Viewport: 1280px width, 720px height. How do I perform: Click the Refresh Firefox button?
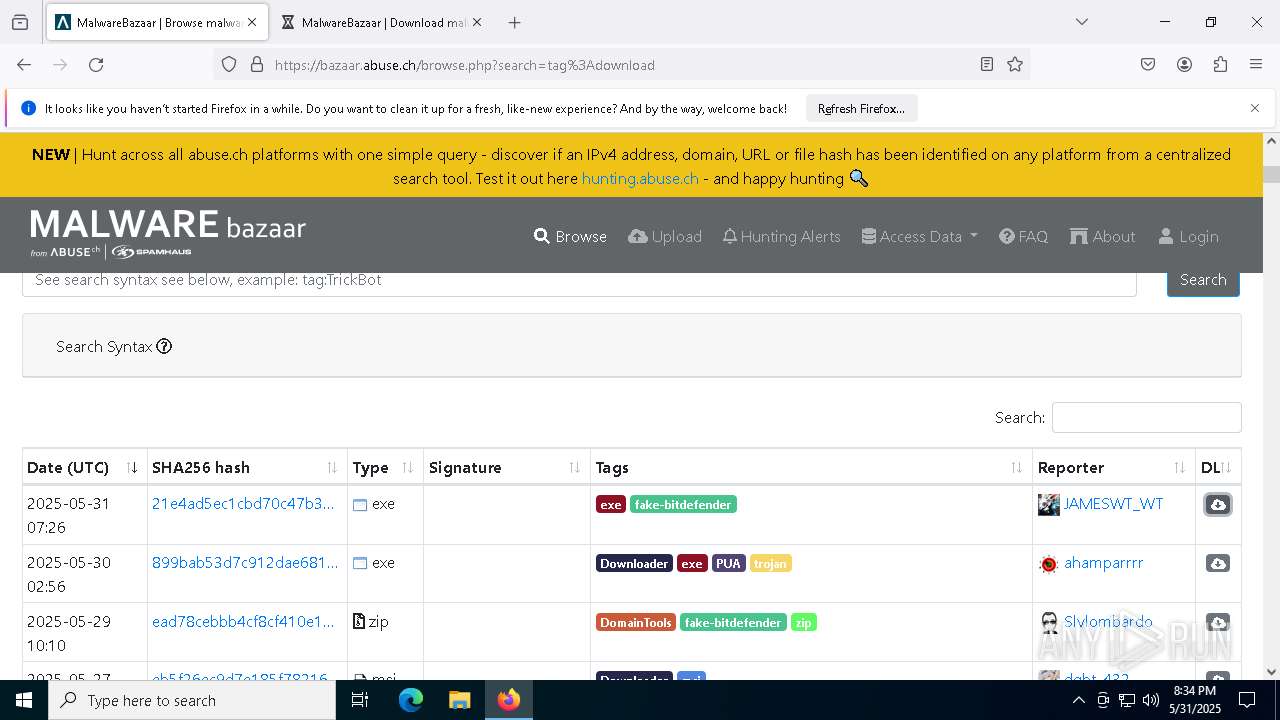pos(861,108)
